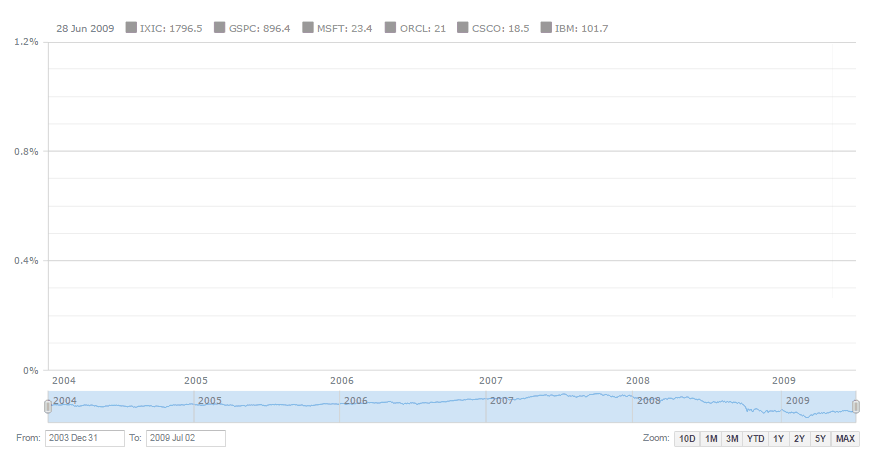Set zoom to 10D
The image size is (877, 466).
[686, 439]
